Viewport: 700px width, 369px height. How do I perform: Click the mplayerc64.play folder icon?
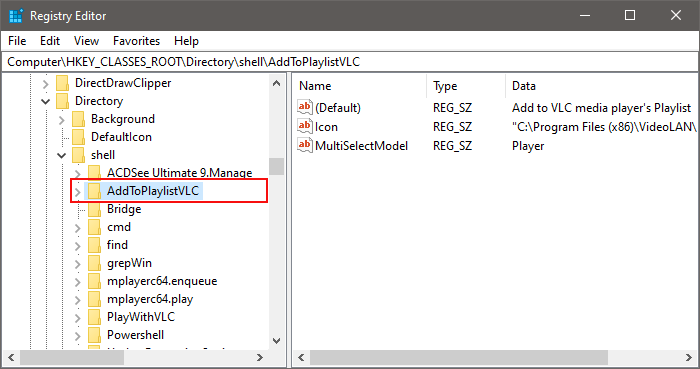[x=95, y=299]
